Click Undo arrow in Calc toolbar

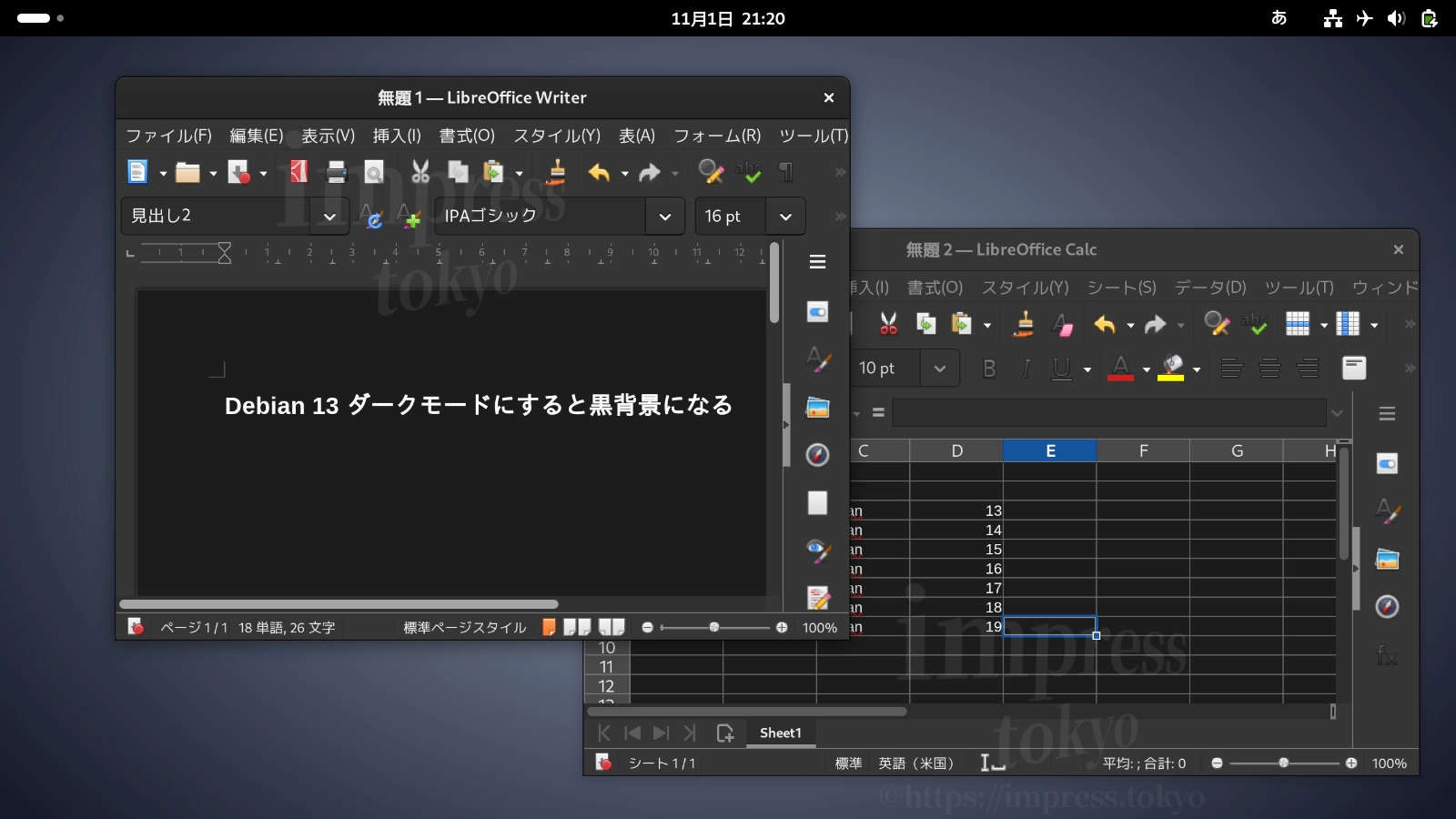(x=1105, y=324)
